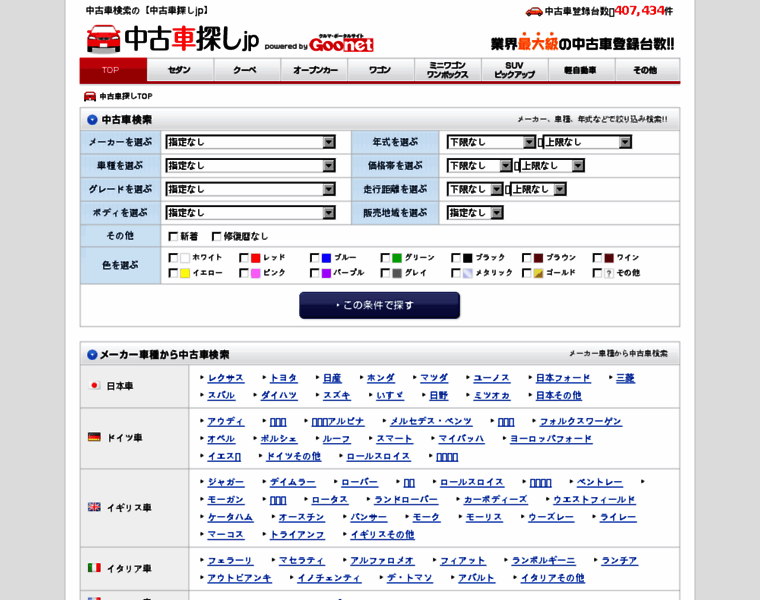Open the メーカーを選ぶ dropdown
Screen dimensions: 760x600
[x=251, y=142]
